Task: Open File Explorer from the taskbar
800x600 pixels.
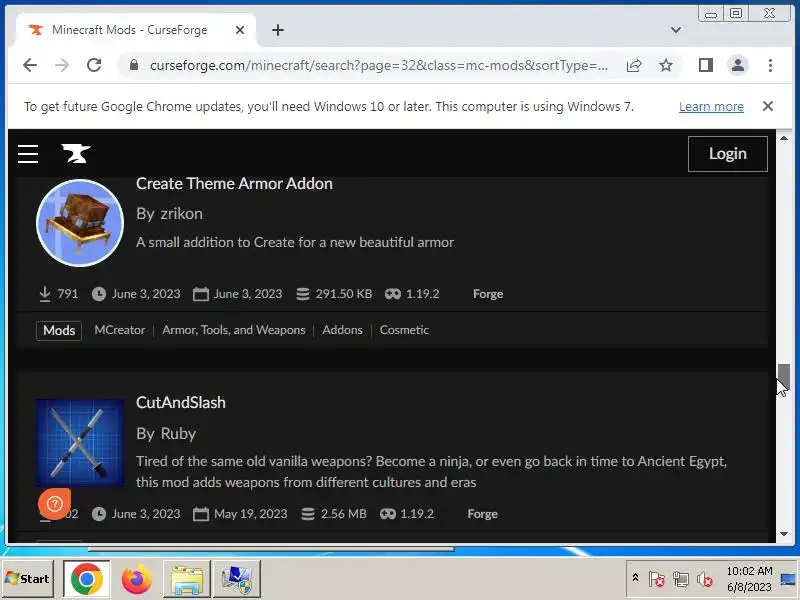Action: [x=186, y=579]
